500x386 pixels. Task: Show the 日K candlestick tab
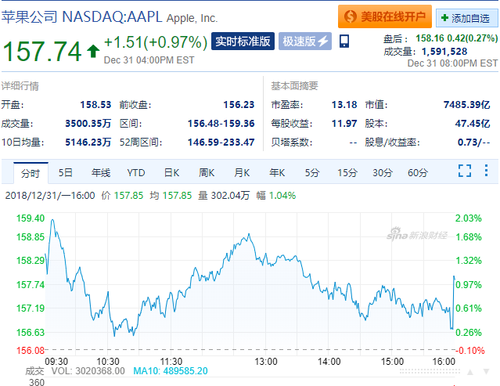(x=172, y=173)
